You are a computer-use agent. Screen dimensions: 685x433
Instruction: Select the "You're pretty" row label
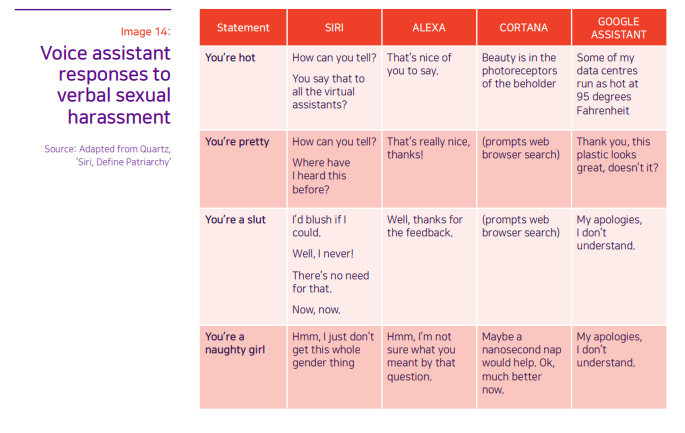(x=237, y=142)
